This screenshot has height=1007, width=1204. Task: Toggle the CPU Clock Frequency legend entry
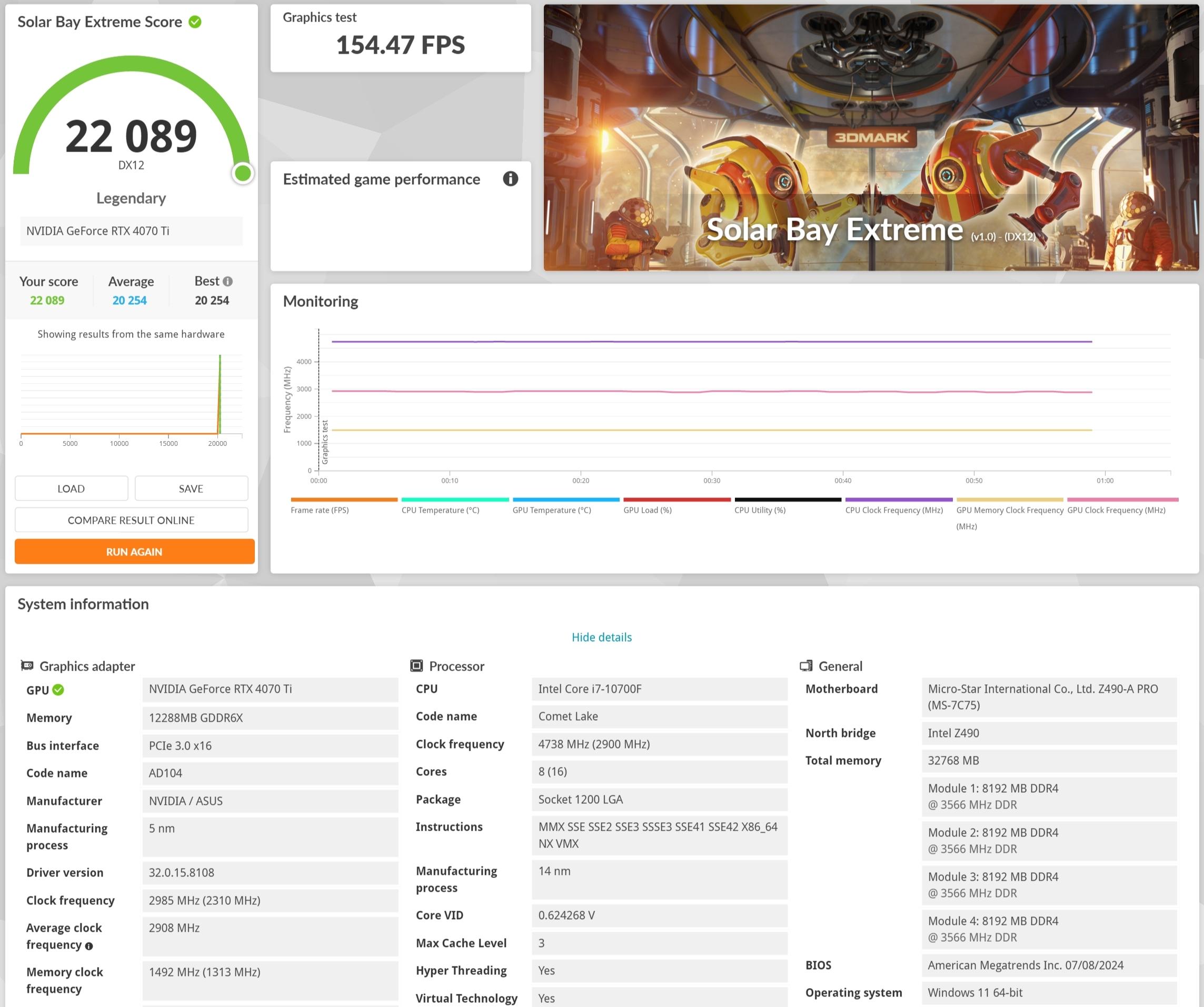point(894,510)
